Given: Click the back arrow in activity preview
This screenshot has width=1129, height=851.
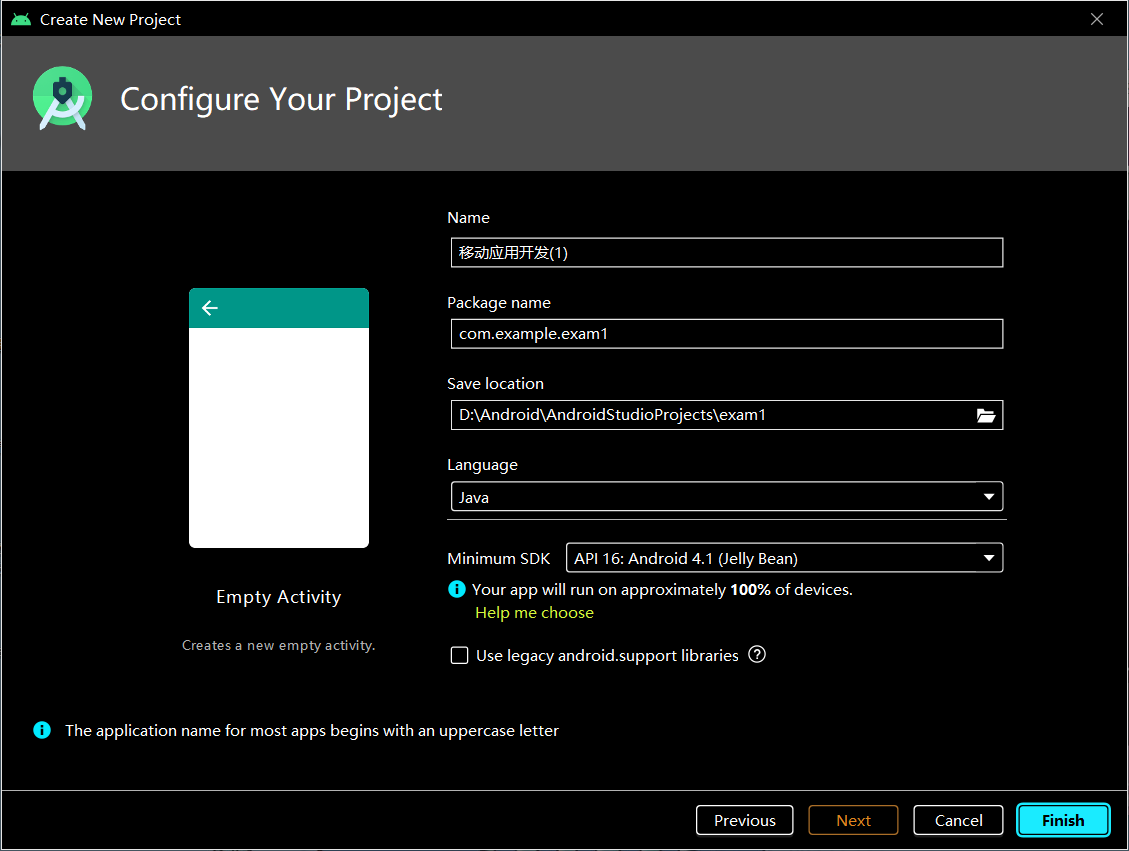Looking at the screenshot, I should pos(210,308).
